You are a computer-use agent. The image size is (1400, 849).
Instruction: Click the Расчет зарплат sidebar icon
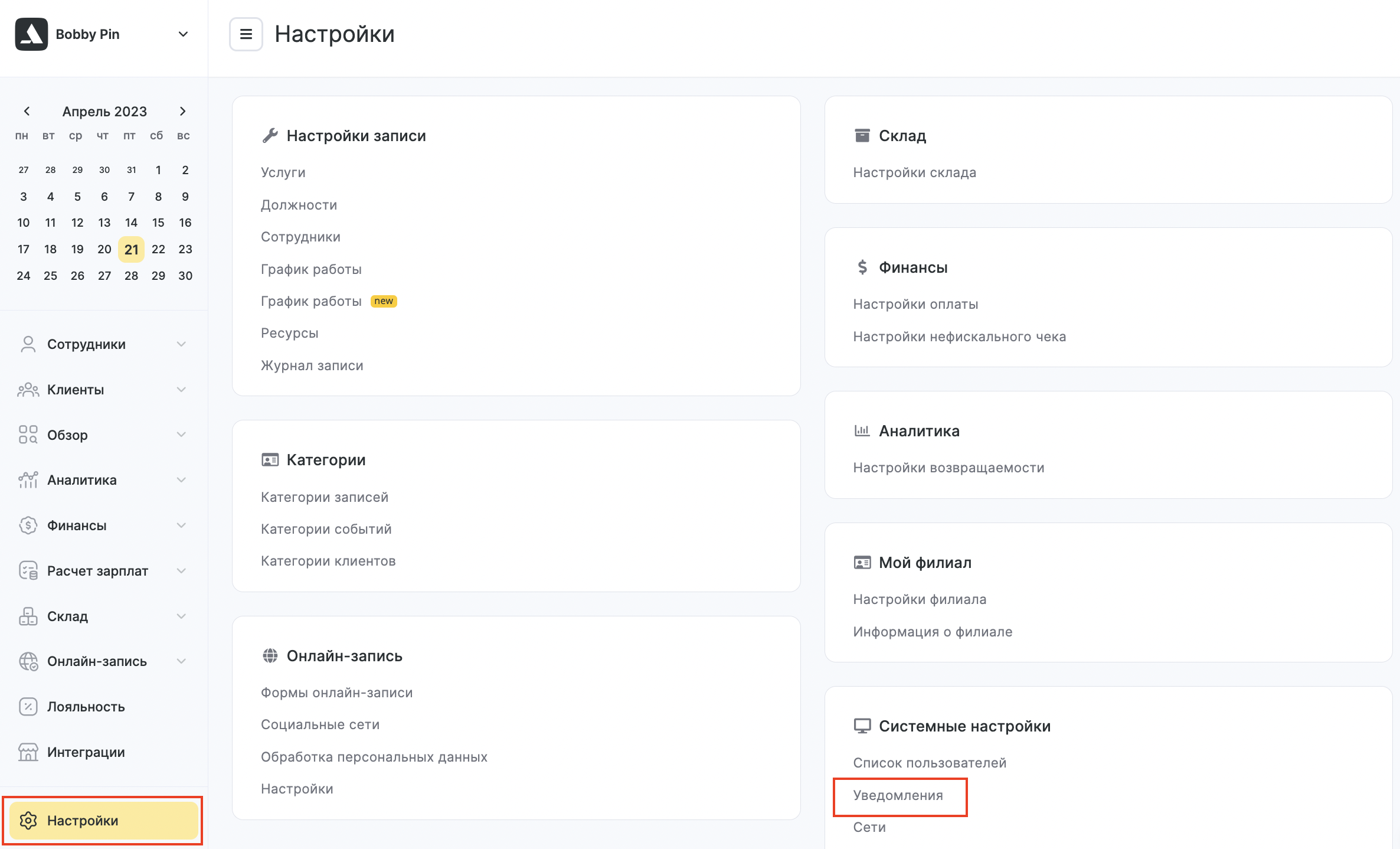[x=28, y=570]
